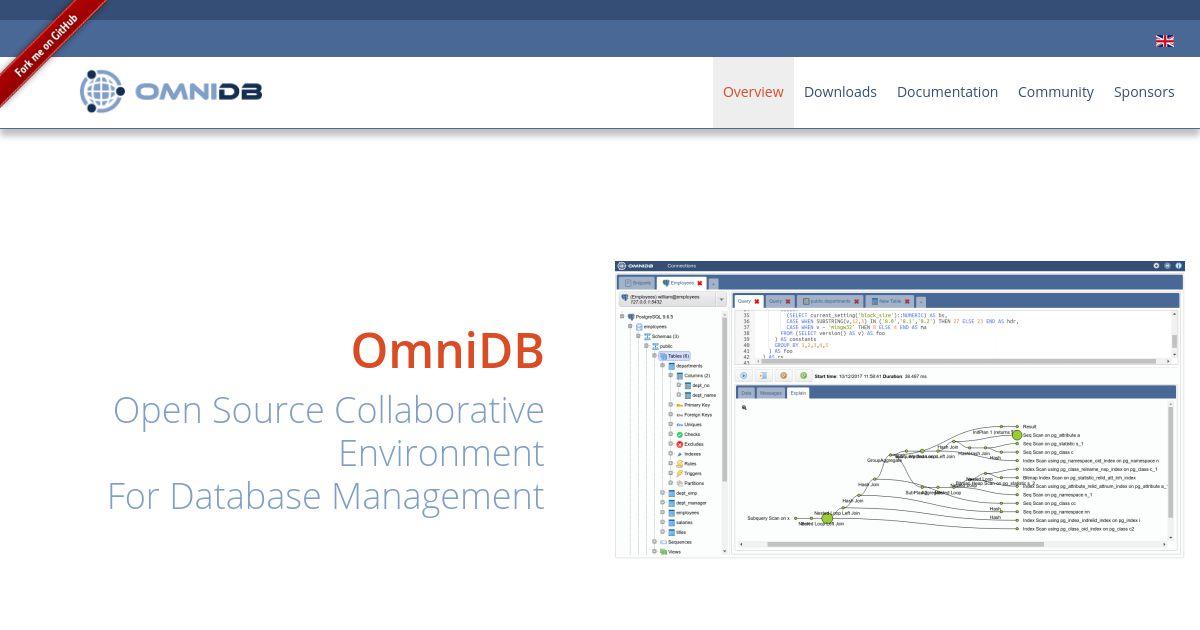Screen dimensions: 1200x630
Task: Click the OmniDB logo in header
Action: 171,91
